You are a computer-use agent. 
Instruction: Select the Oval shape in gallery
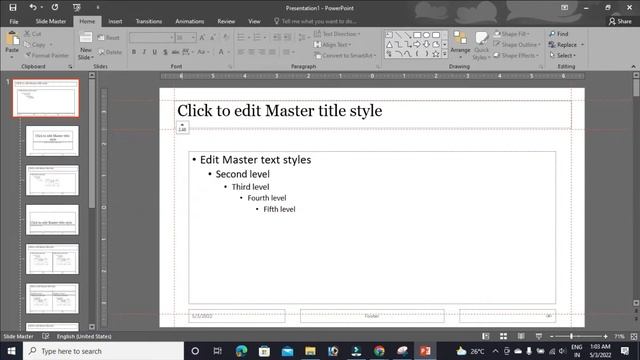coord(426,35)
